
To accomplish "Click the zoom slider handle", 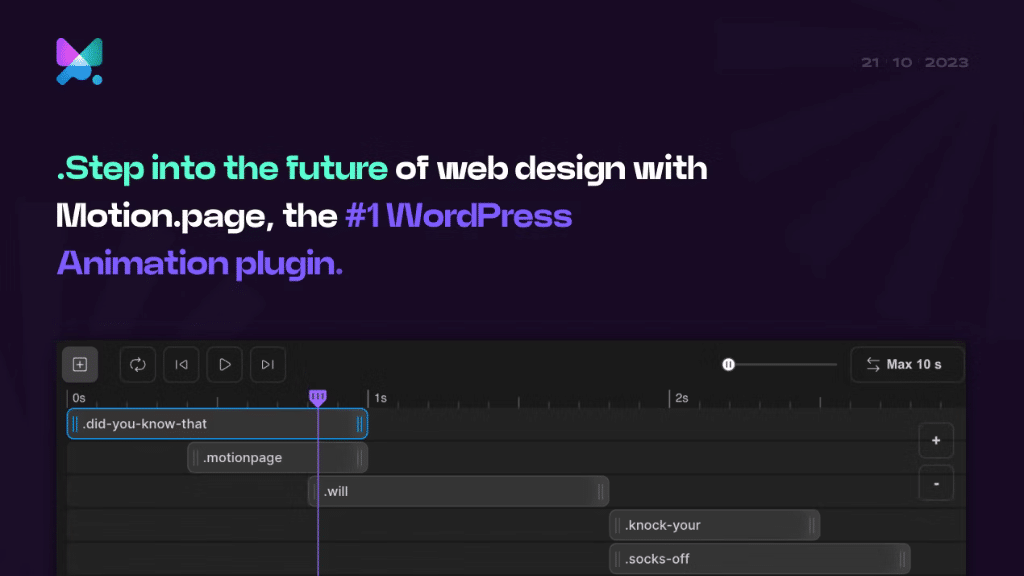I will [x=729, y=364].
